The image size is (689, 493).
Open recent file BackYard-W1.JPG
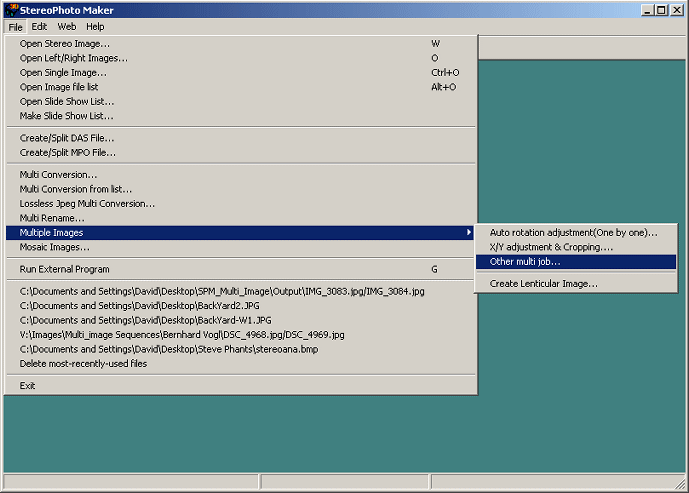pyautogui.click(x=241, y=320)
